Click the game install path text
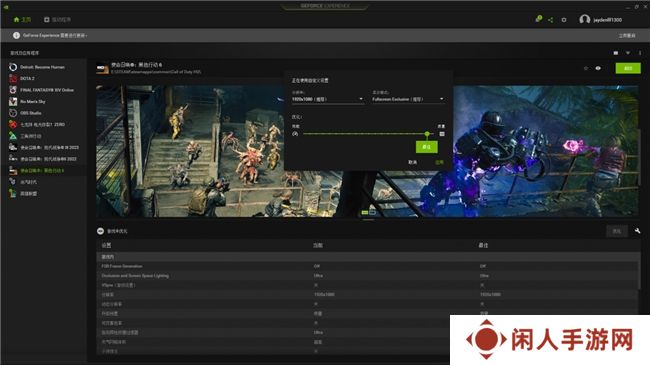 [156, 72]
